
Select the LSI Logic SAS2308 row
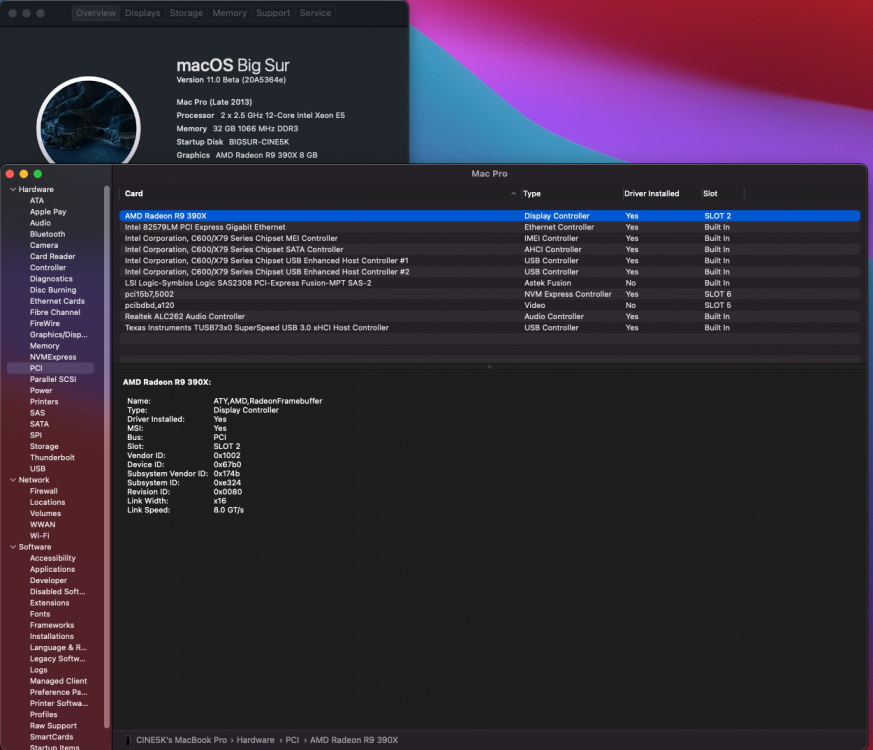(x=489, y=283)
